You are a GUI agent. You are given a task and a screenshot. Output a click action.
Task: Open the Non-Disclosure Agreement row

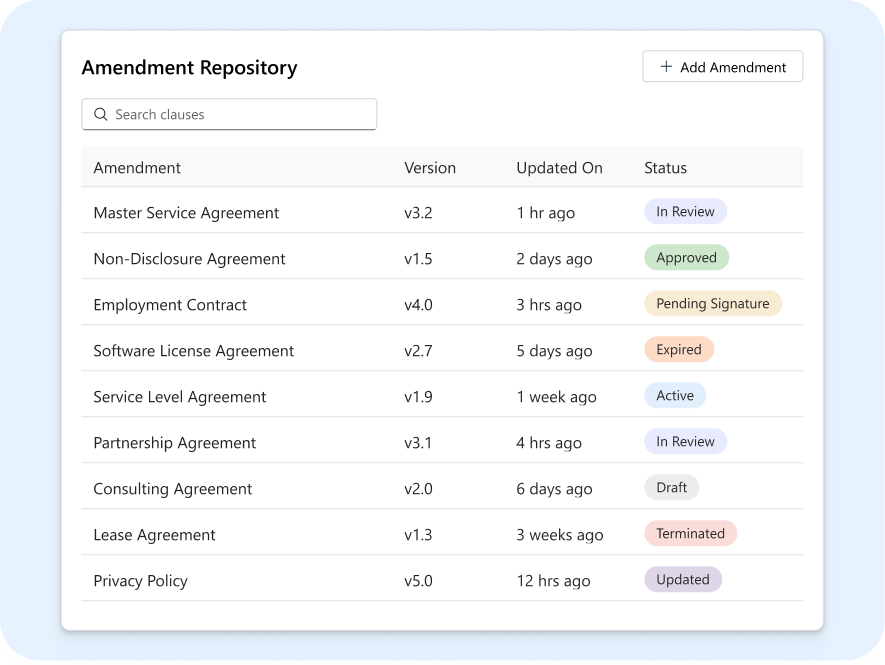point(442,256)
